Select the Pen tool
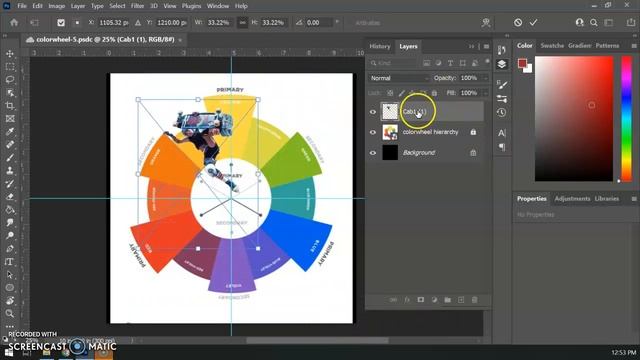This screenshot has height=360, width=640. [10, 249]
